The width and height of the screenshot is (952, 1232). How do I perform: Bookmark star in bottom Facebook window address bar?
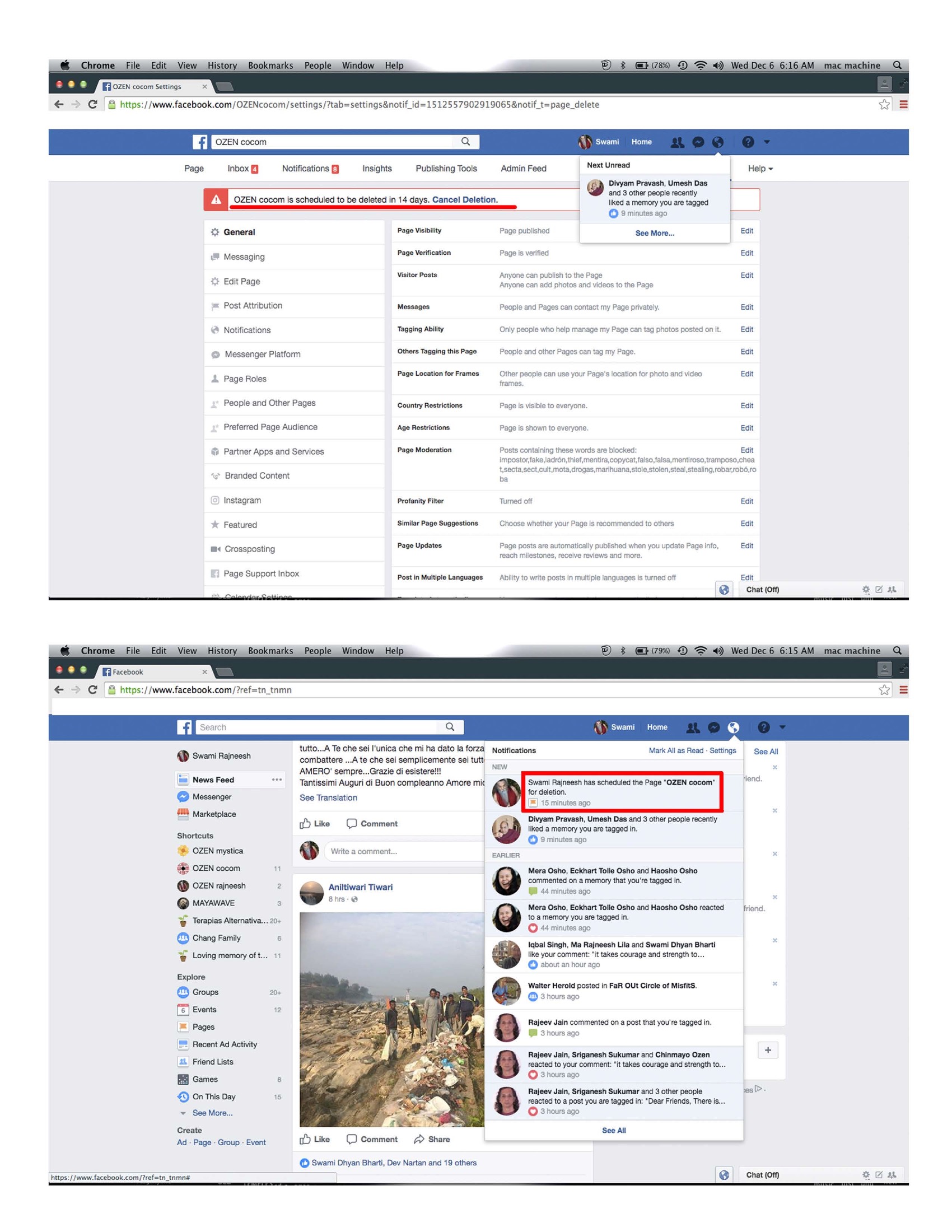pyautogui.click(x=884, y=690)
